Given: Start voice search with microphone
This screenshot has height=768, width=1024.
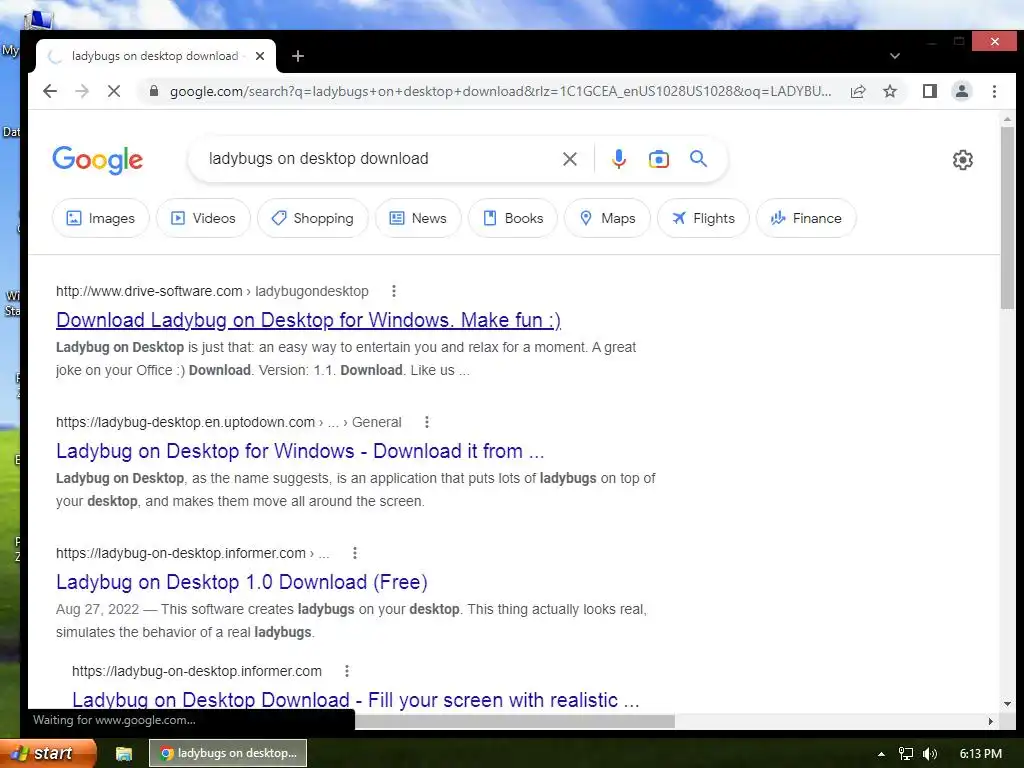Looking at the screenshot, I should pyautogui.click(x=618, y=159).
